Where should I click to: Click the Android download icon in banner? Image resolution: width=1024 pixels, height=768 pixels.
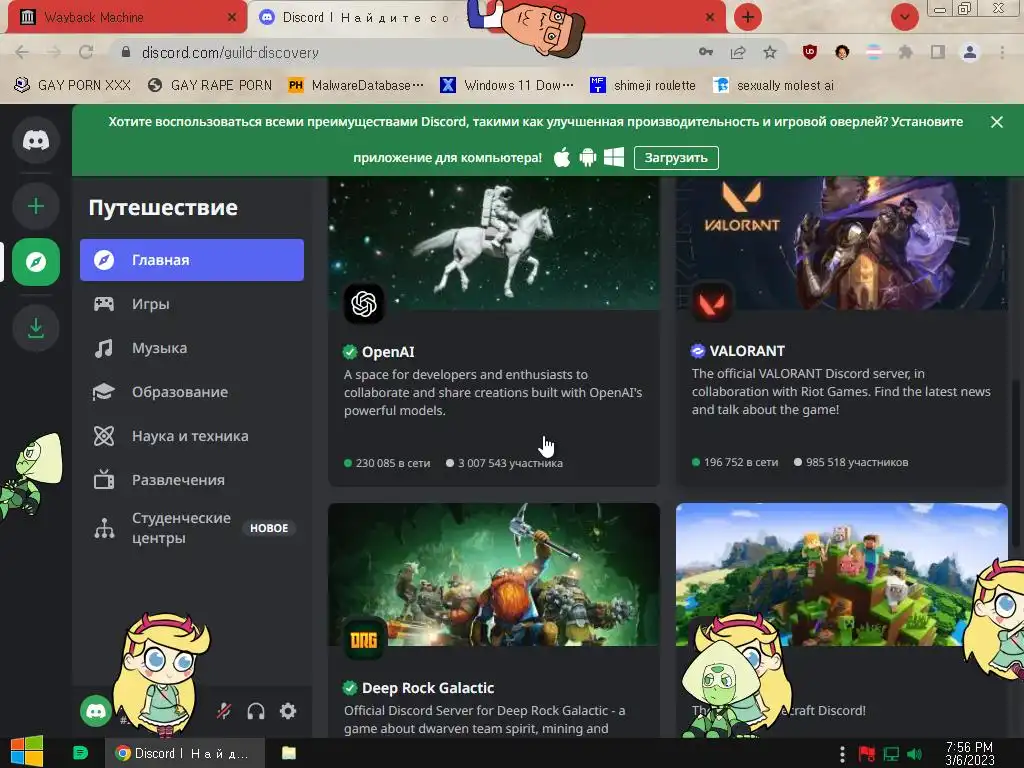(x=588, y=157)
